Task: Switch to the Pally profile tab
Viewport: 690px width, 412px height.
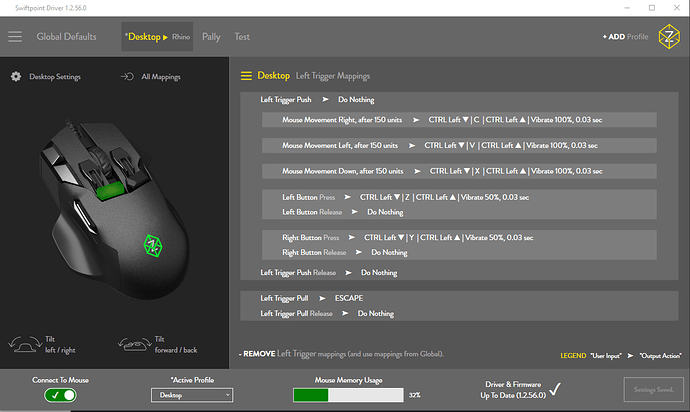Action: [x=211, y=37]
